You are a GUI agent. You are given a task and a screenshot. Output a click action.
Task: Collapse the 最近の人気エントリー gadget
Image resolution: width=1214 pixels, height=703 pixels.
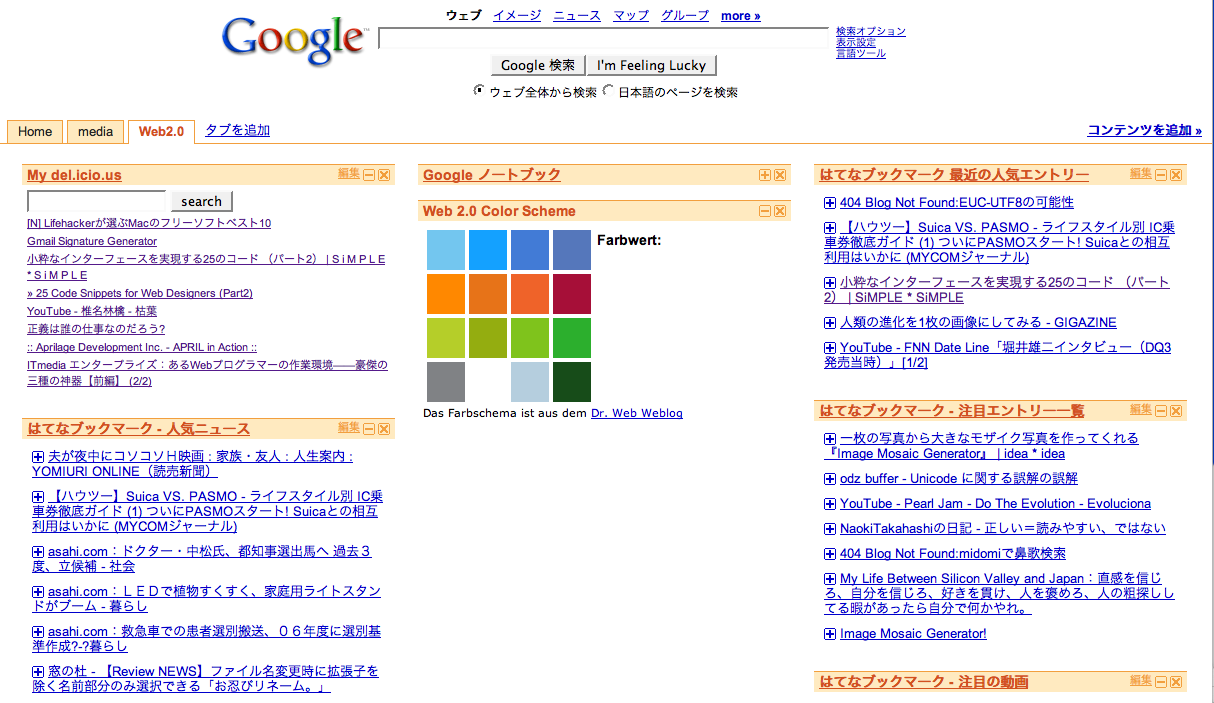coord(1161,175)
